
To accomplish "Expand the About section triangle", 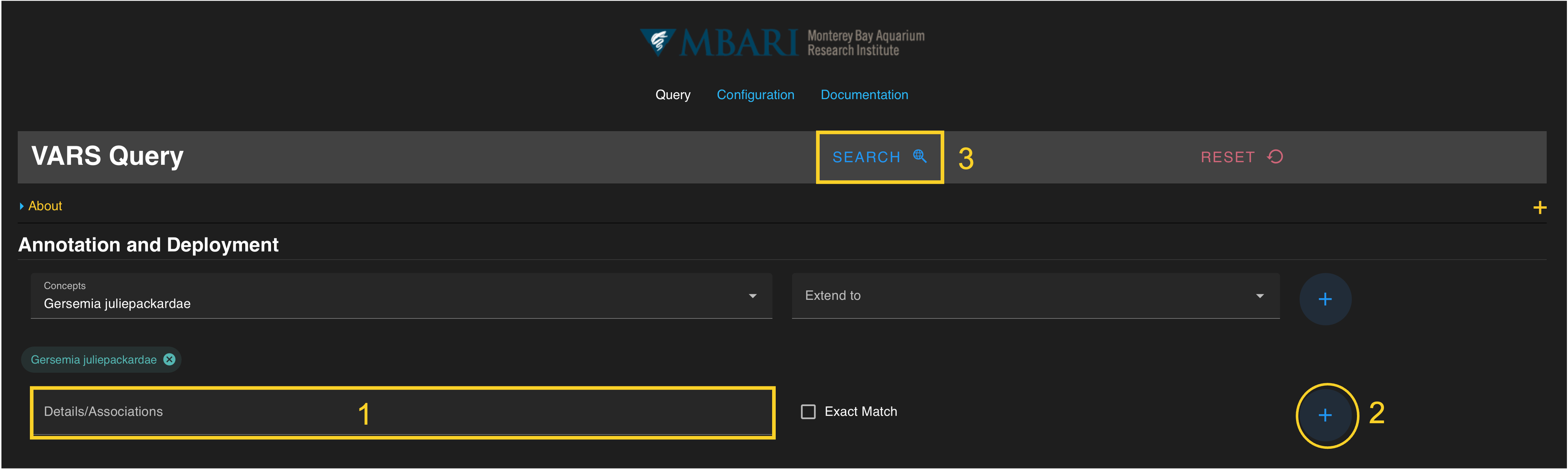I will pos(22,207).
